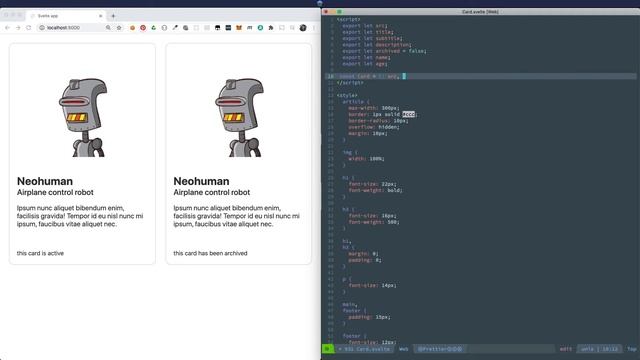The image size is (640, 360).
Task: Close the Svelte app tab
Action: (100, 16)
